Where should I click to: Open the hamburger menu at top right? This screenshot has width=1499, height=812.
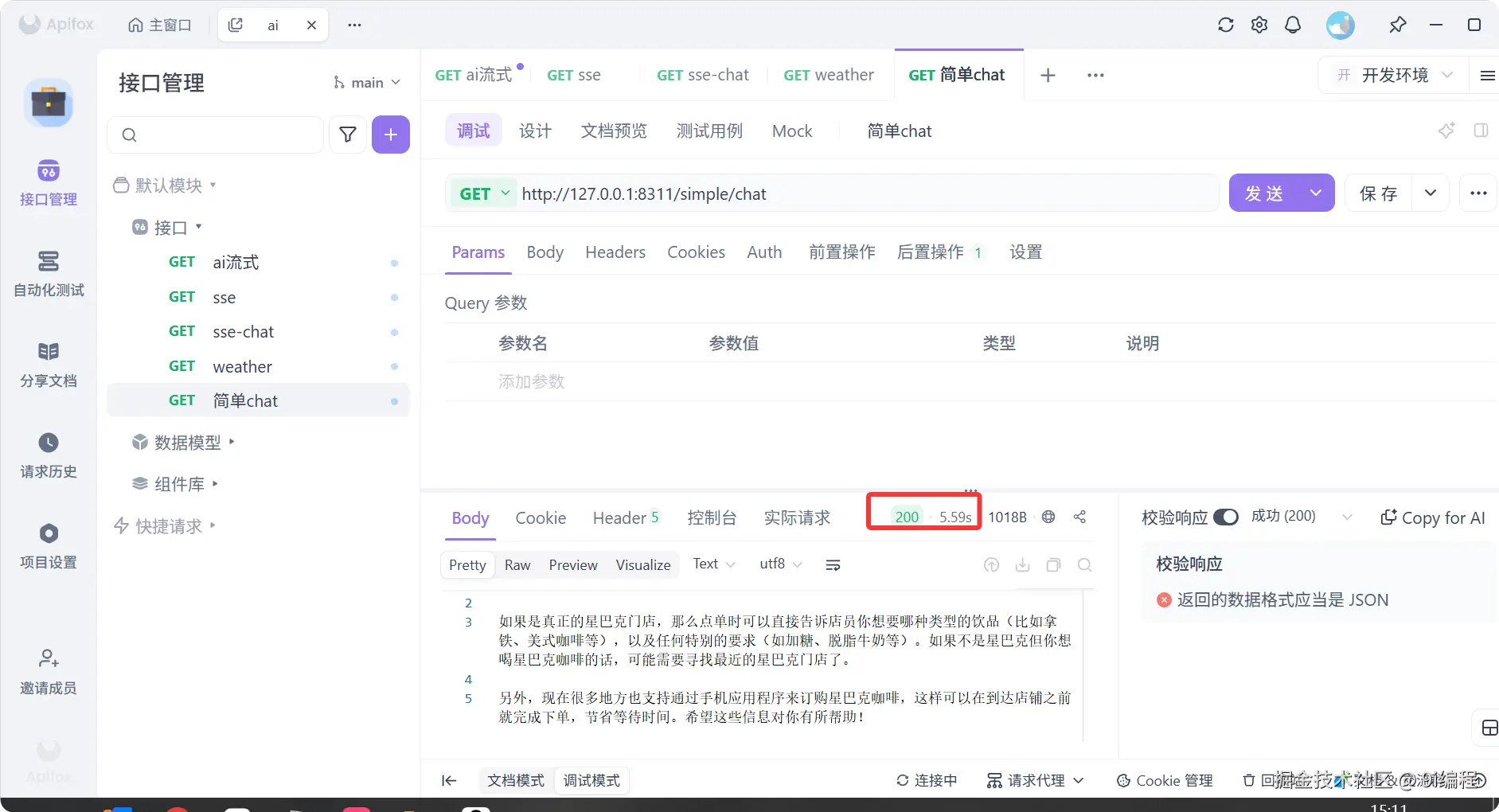(x=1487, y=76)
